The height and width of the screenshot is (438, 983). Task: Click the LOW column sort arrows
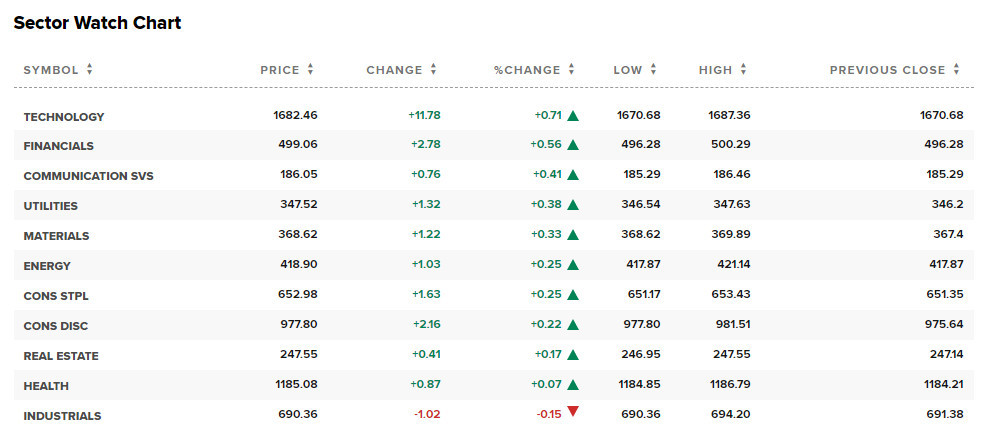click(654, 70)
